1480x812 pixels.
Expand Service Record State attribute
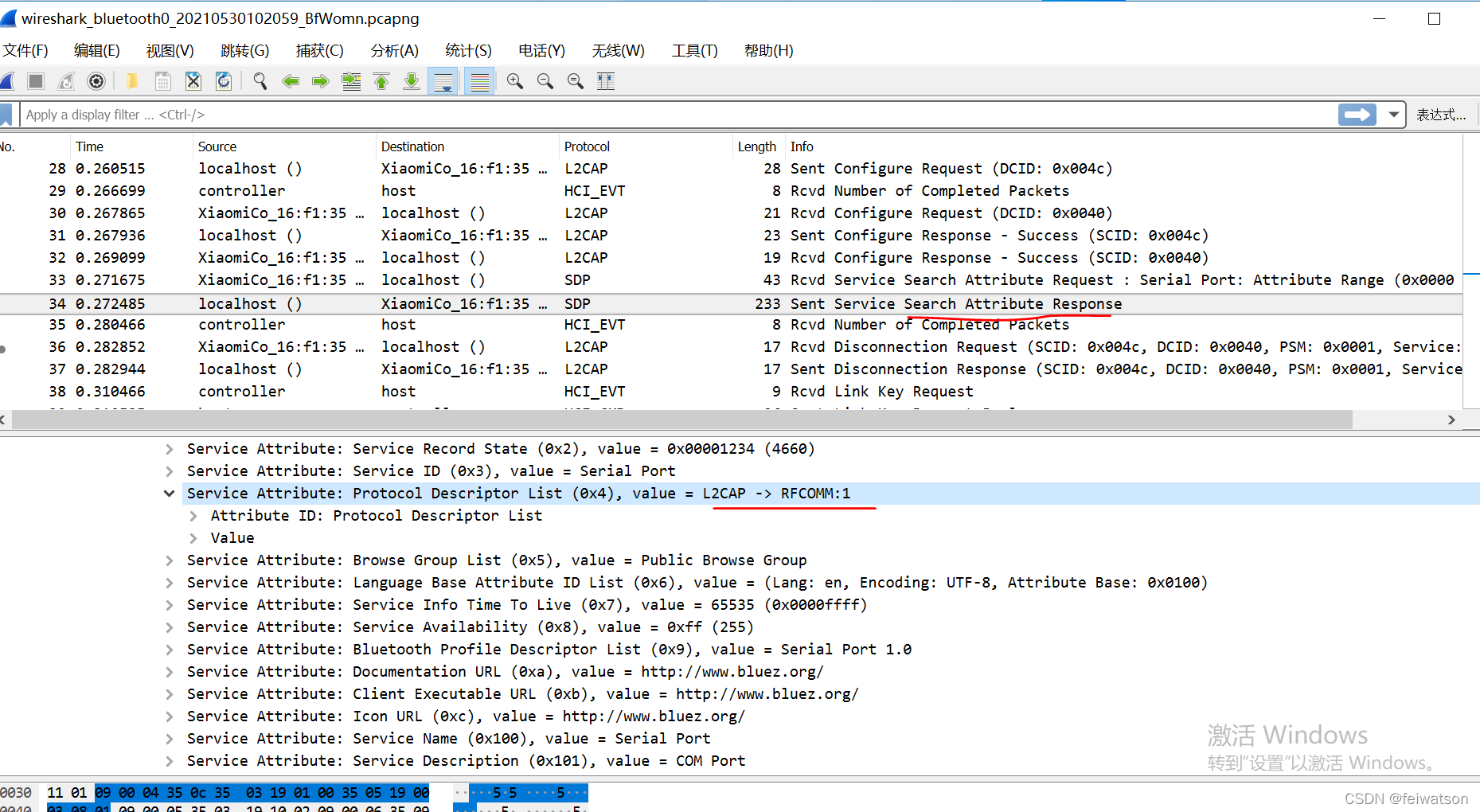pos(170,449)
